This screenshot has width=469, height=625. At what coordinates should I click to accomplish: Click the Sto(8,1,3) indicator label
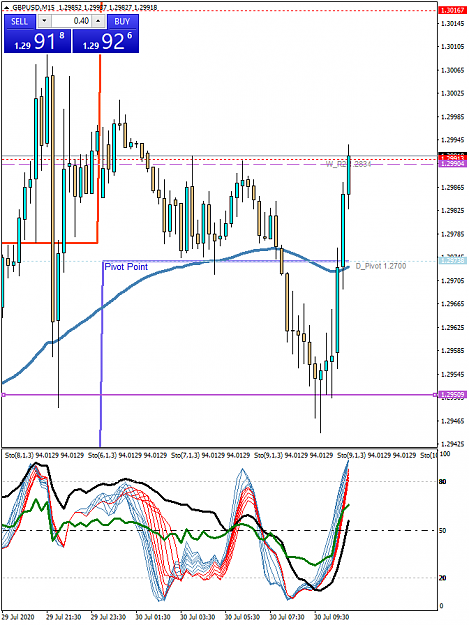coord(43,455)
